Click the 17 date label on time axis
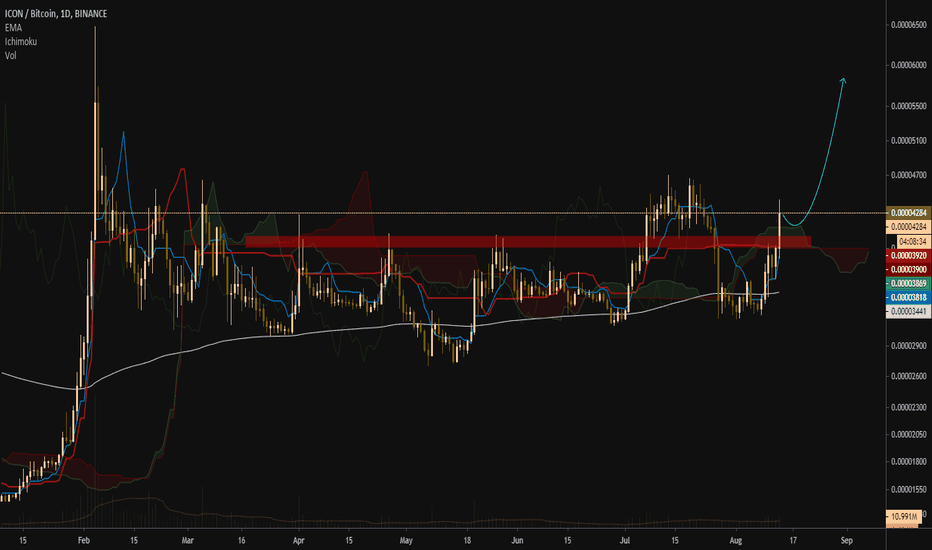Image resolution: width=932 pixels, height=550 pixels. pyautogui.click(x=793, y=540)
